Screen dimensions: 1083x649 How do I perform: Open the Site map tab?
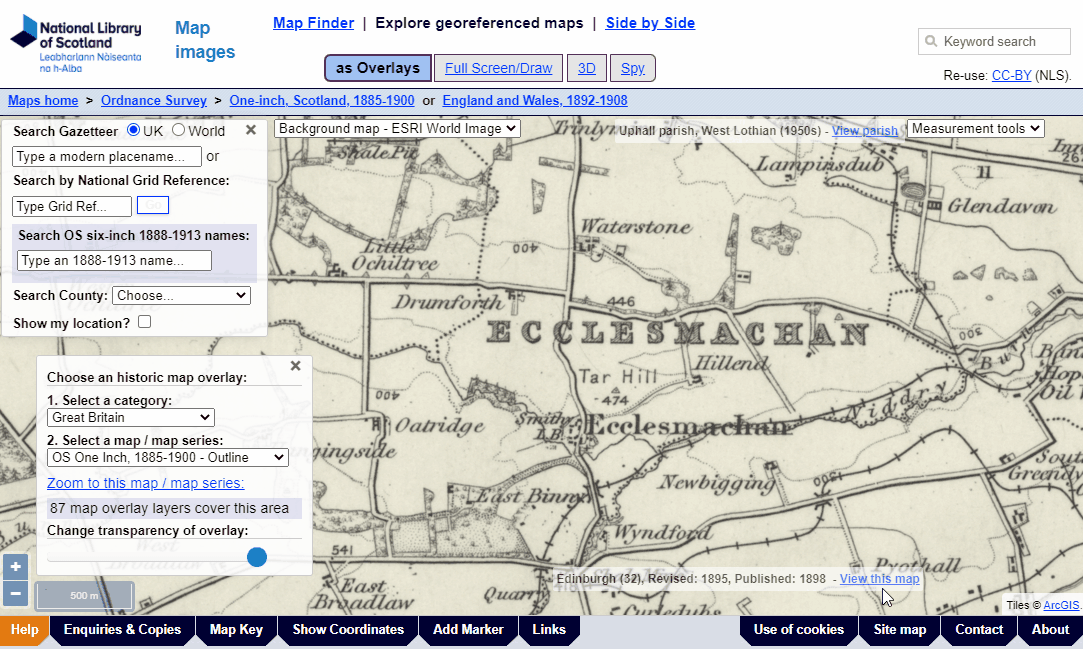(x=899, y=630)
